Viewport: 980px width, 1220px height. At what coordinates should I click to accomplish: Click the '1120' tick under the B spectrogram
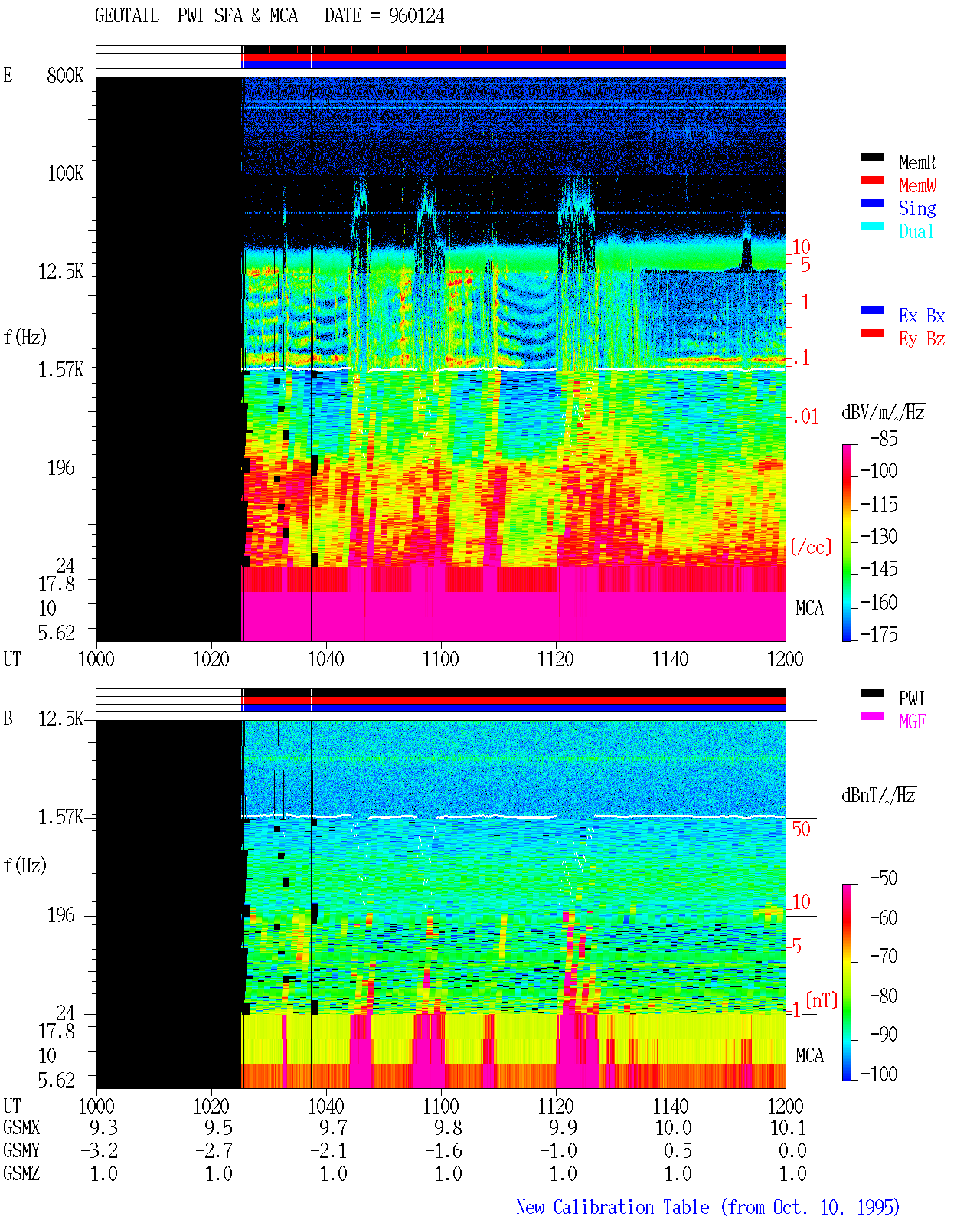pos(556,1106)
